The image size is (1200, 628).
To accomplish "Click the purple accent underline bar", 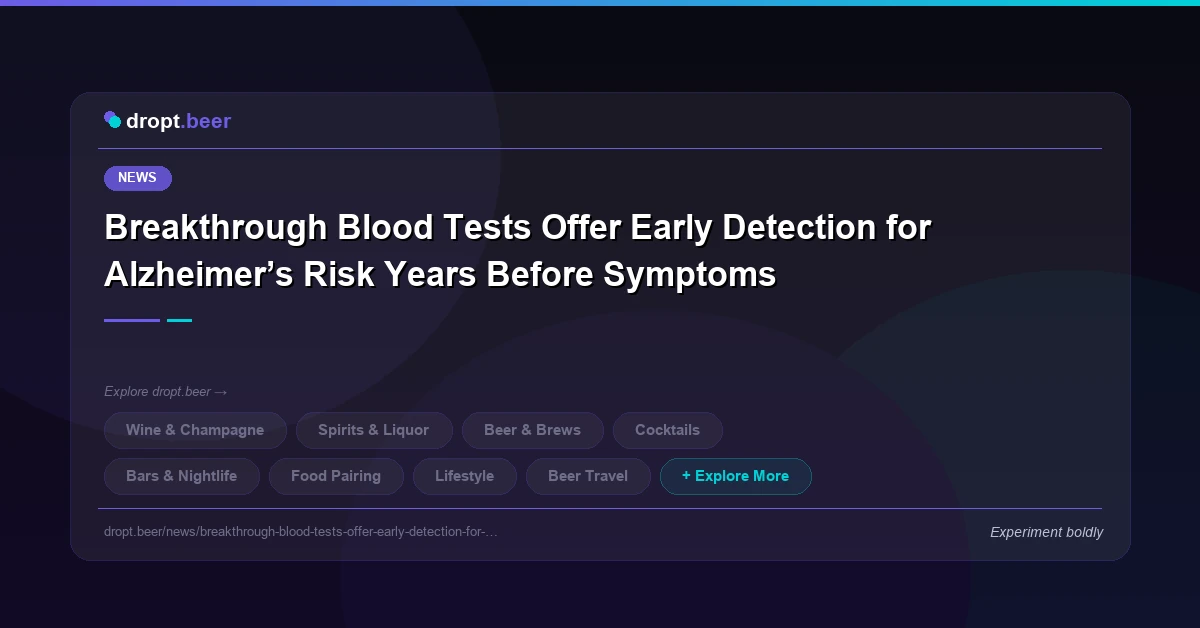I will tap(131, 320).
